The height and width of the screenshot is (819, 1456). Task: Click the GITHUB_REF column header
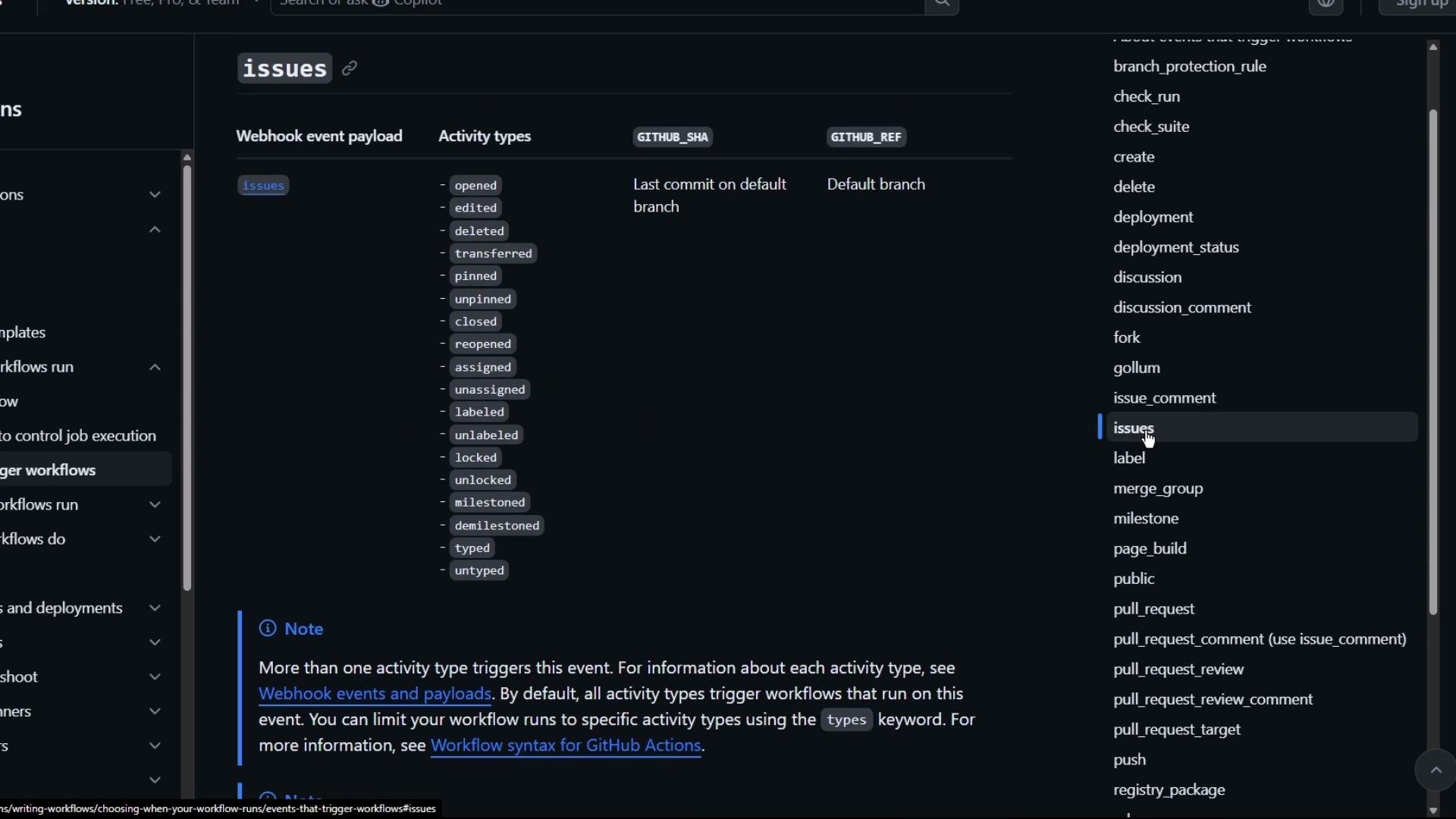point(866,137)
